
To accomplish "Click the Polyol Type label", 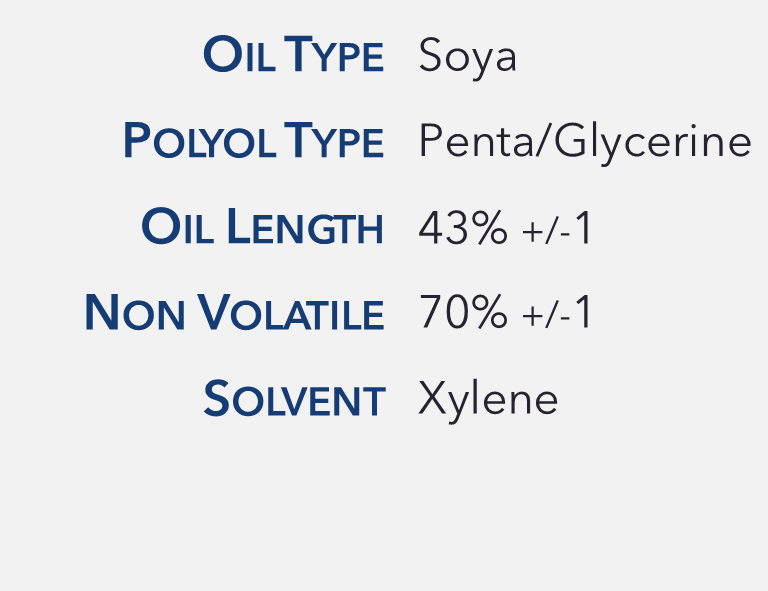I will 253,142.
